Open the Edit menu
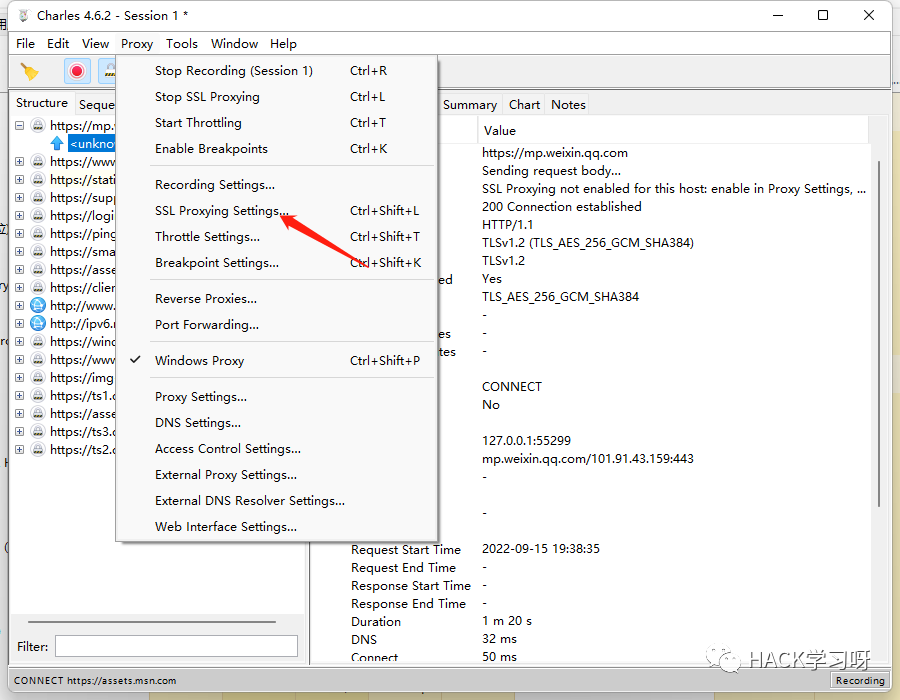The width and height of the screenshot is (900, 700). click(x=58, y=44)
